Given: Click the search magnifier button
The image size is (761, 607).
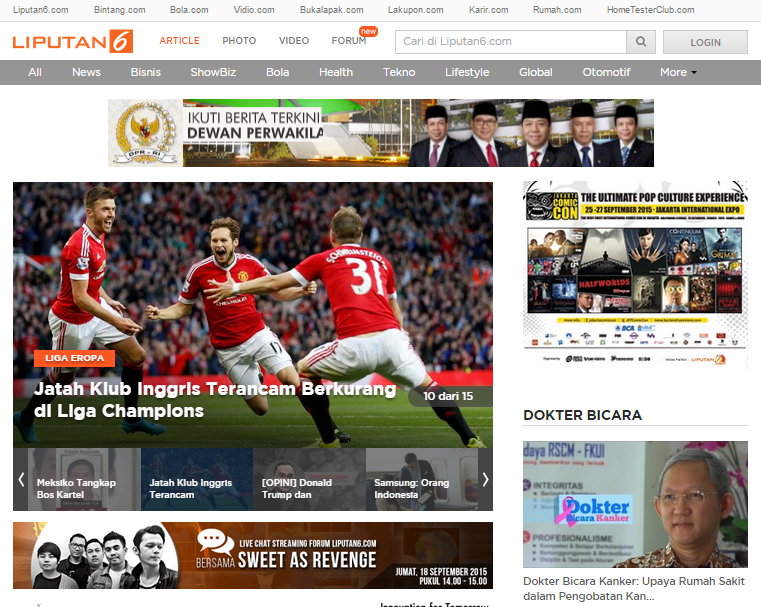Looking at the screenshot, I should [641, 42].
